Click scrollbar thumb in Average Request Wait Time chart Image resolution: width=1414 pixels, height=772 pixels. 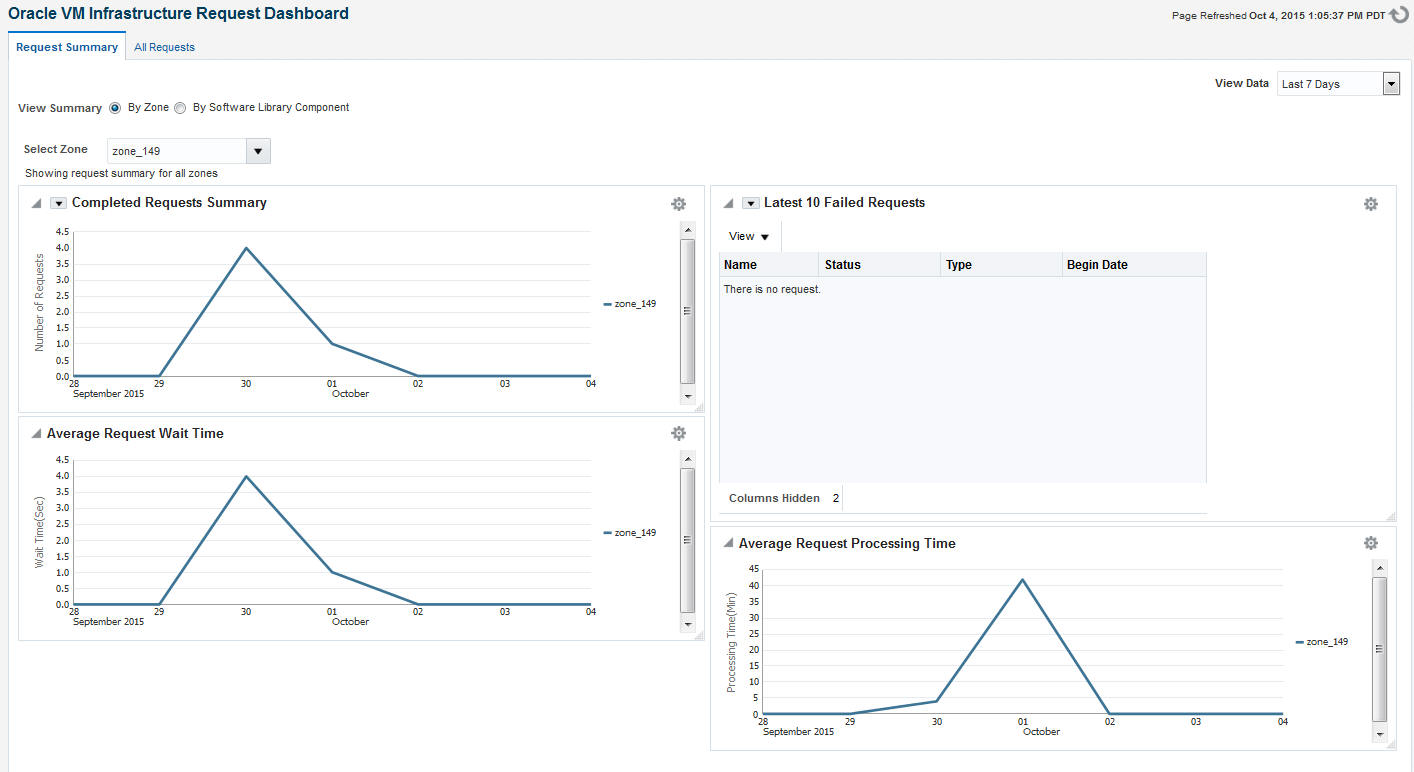click(687, 540)
